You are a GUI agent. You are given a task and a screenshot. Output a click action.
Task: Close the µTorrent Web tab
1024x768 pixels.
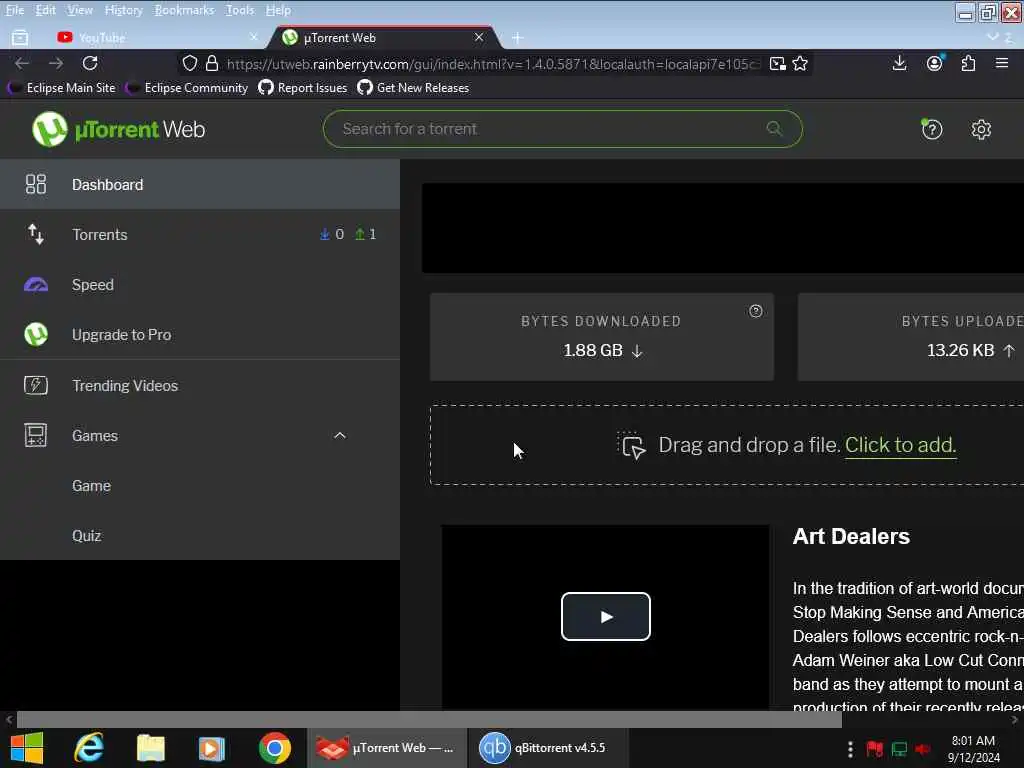[479, 37]
